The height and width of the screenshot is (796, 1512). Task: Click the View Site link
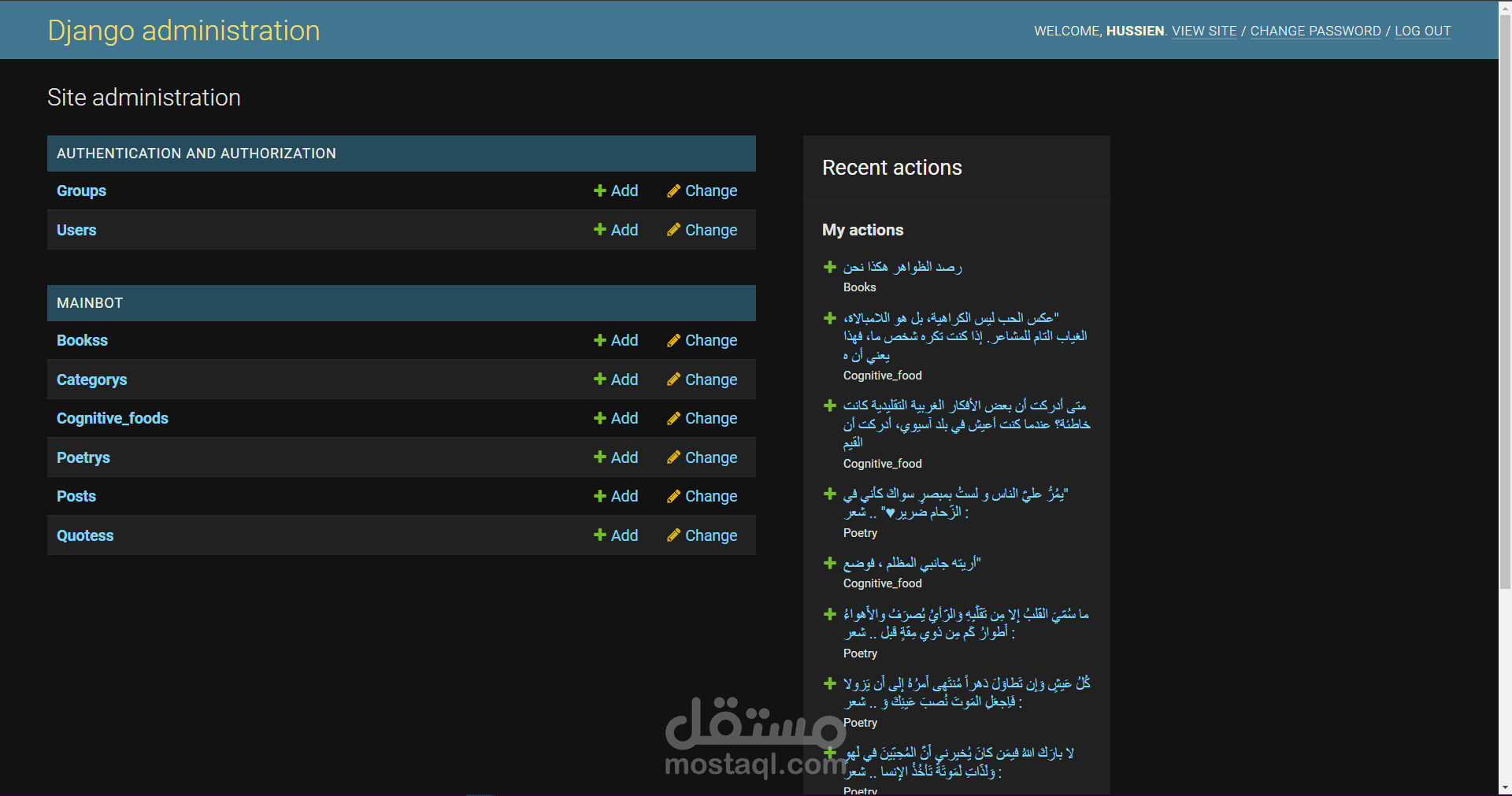click(1204, 31)
